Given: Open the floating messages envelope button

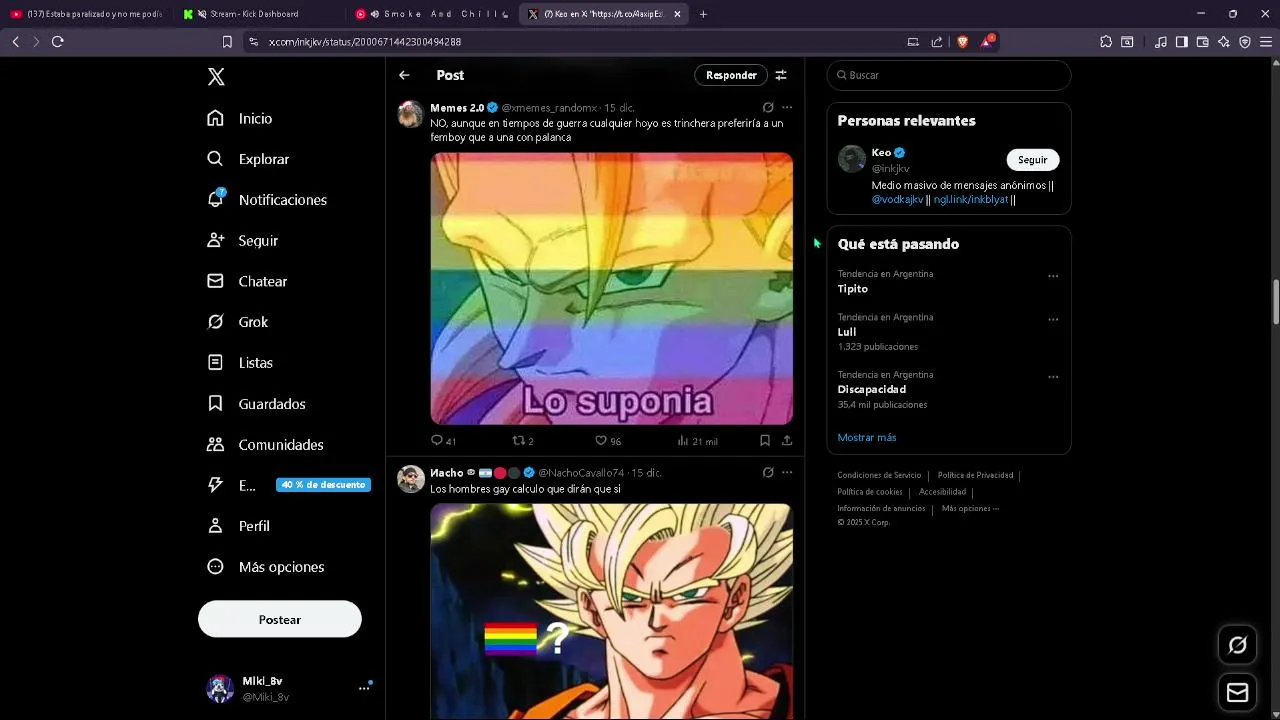Looking at the screenshot, I should [1237, 692].
